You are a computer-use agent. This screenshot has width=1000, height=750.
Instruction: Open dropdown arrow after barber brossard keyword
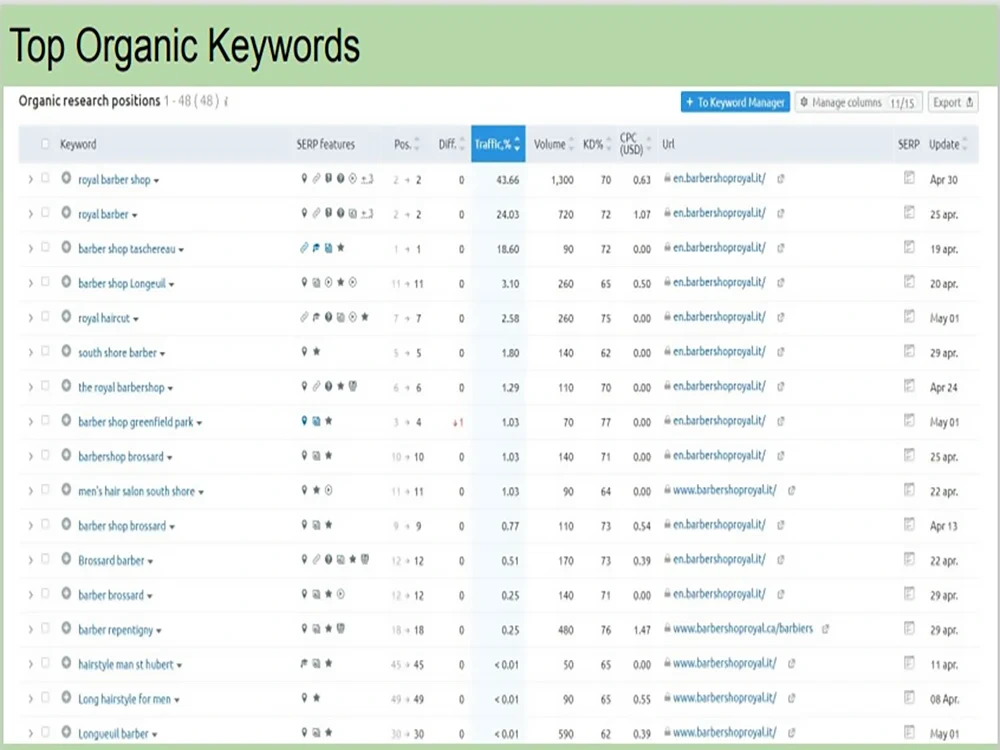point(150,597)
